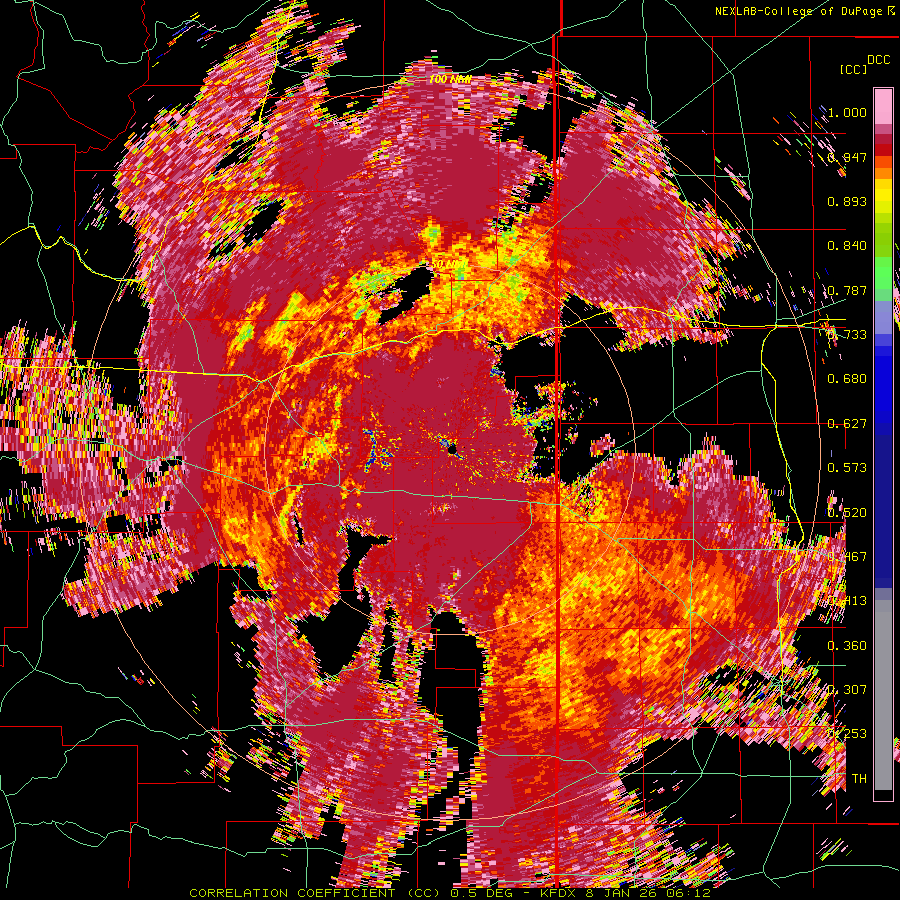Click the 0.787 legend value
This screenshot has height=900, width=900.
click(847, 290)
